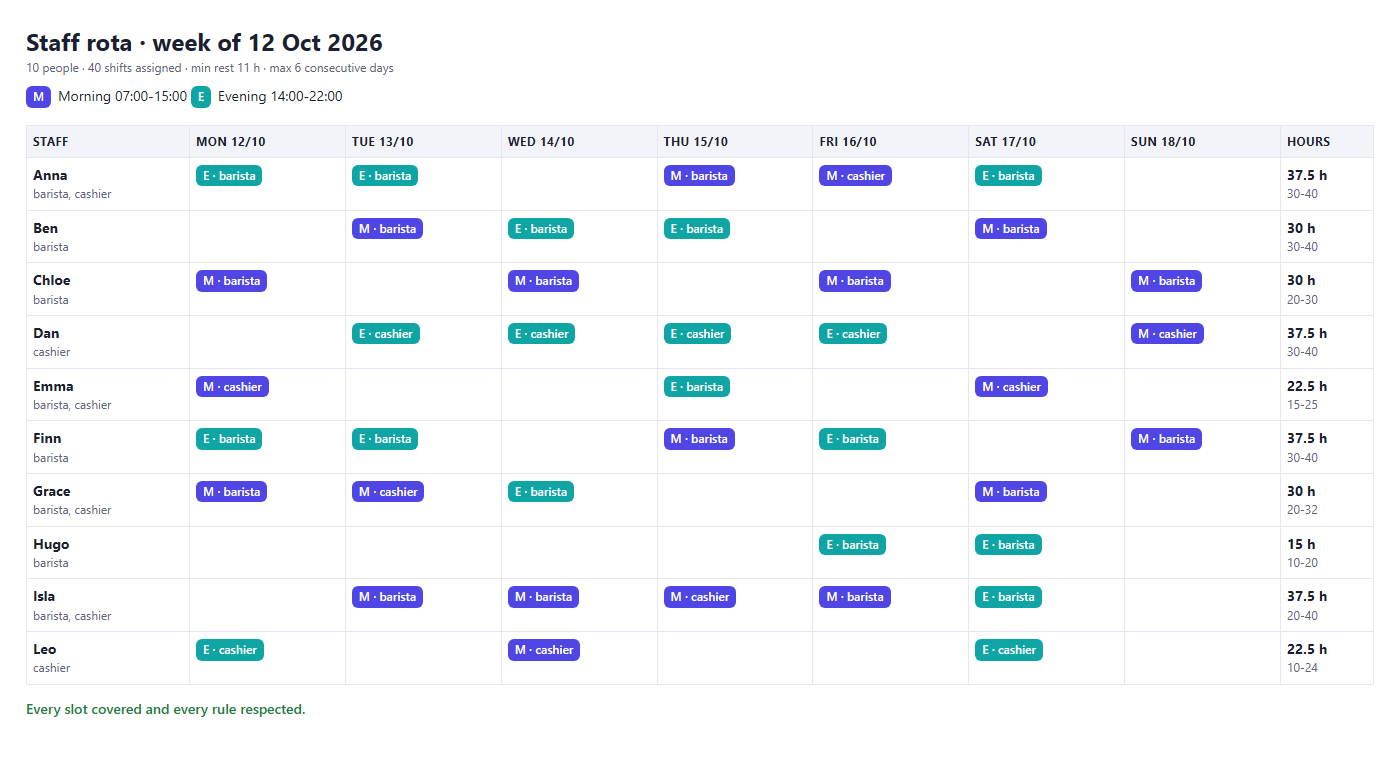Click Emma's Thursday evening barista shift
This screenshot has width=1400, height=760.
697,387
